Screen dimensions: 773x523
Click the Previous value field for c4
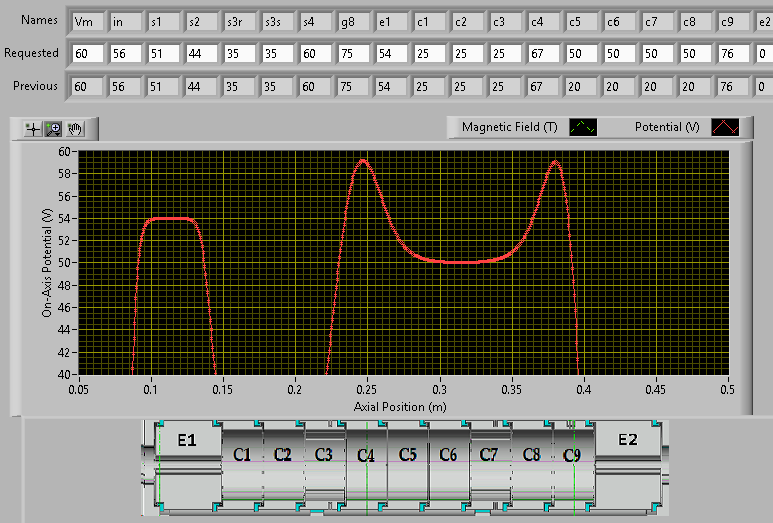click(542, 87)
